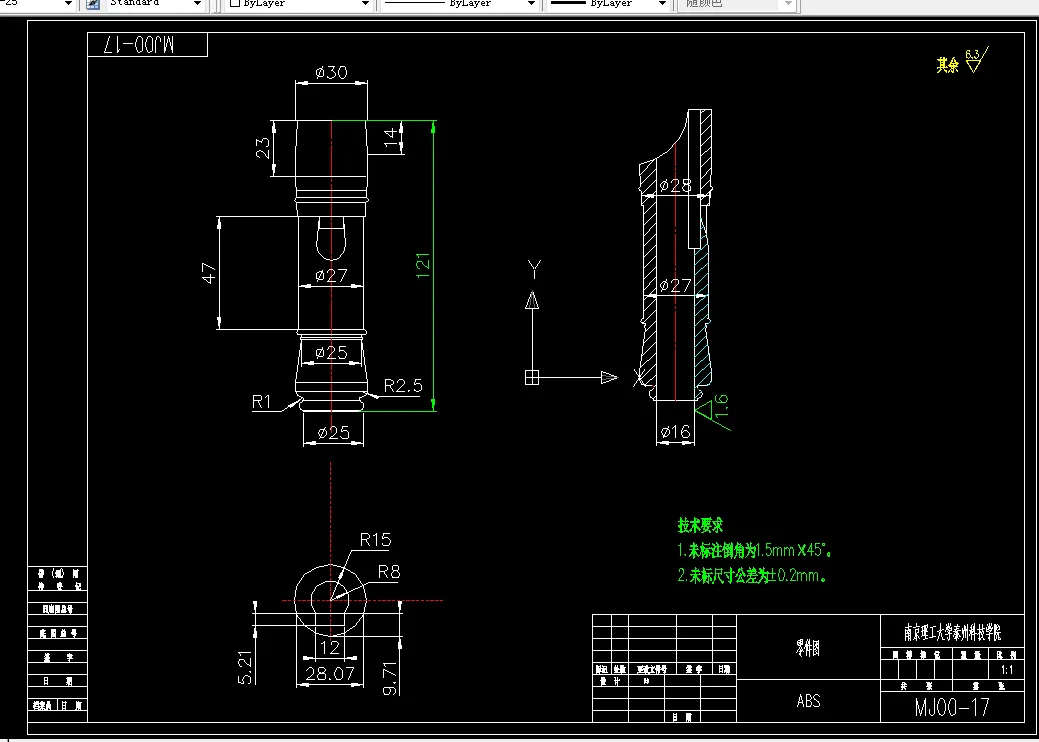Image resolution: width=1039 pixels, height=742 pixels.
Task: Select the R2.5 radius label
Action: point(403,386)
